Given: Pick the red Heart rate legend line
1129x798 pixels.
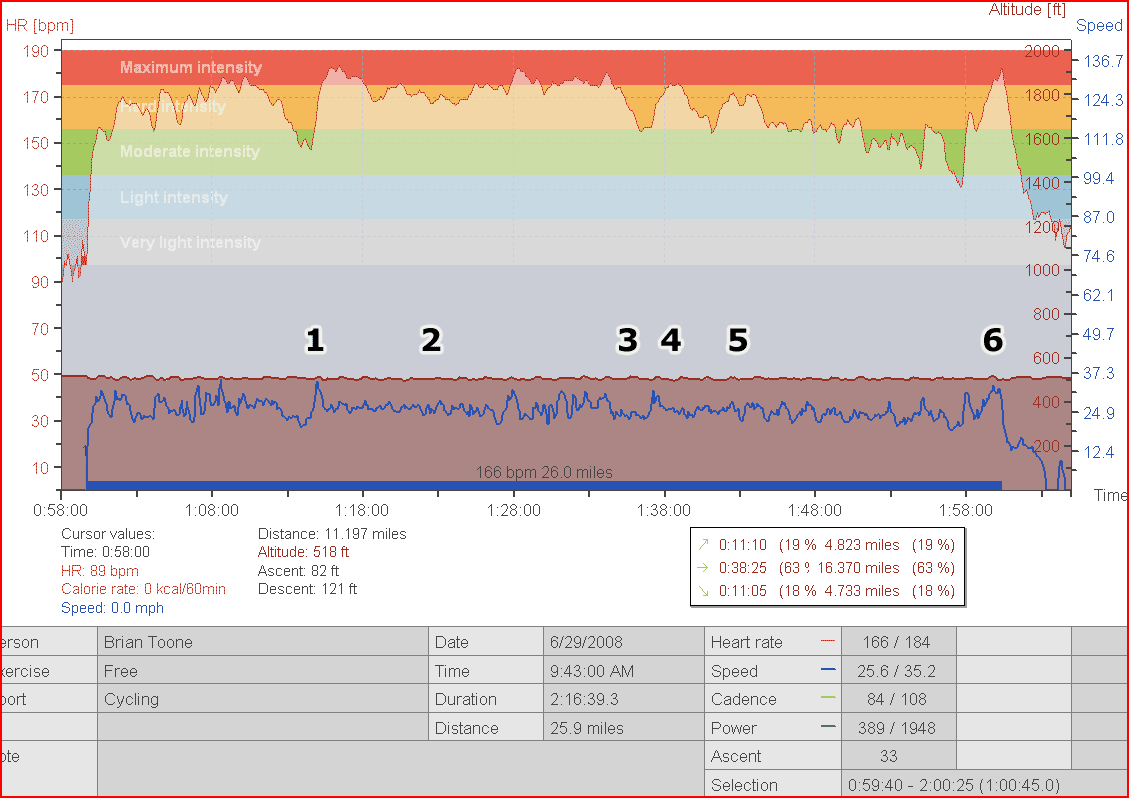Looking at the screenshot, I should click(x=828, y=641).
